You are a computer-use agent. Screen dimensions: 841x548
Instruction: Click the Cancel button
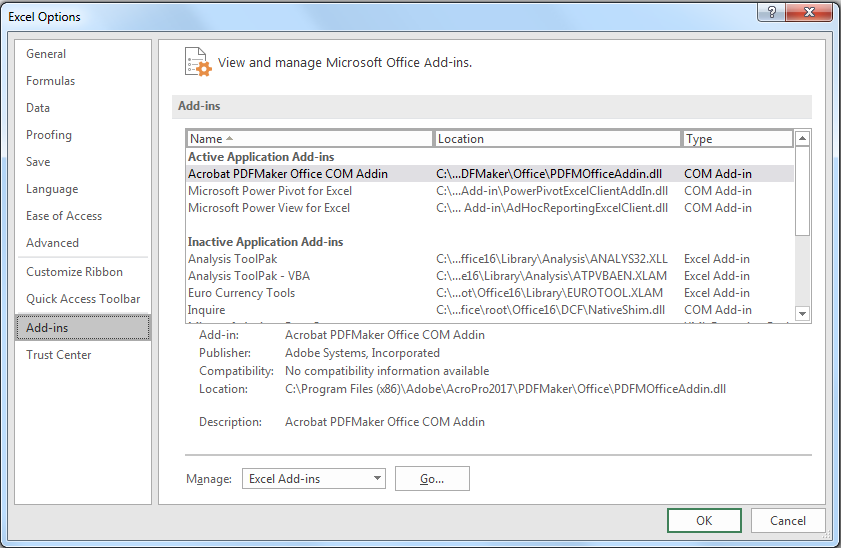click(788, 521)
